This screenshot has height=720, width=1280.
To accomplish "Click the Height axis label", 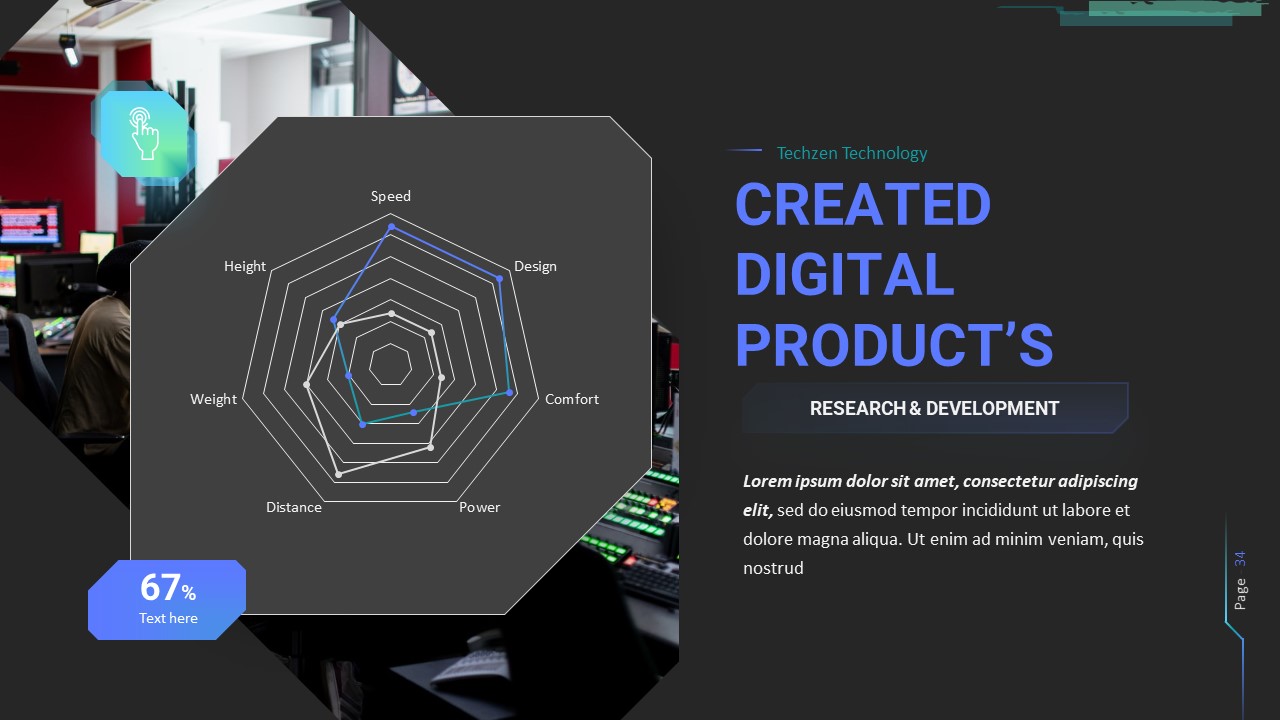I will tap(245, 266).
